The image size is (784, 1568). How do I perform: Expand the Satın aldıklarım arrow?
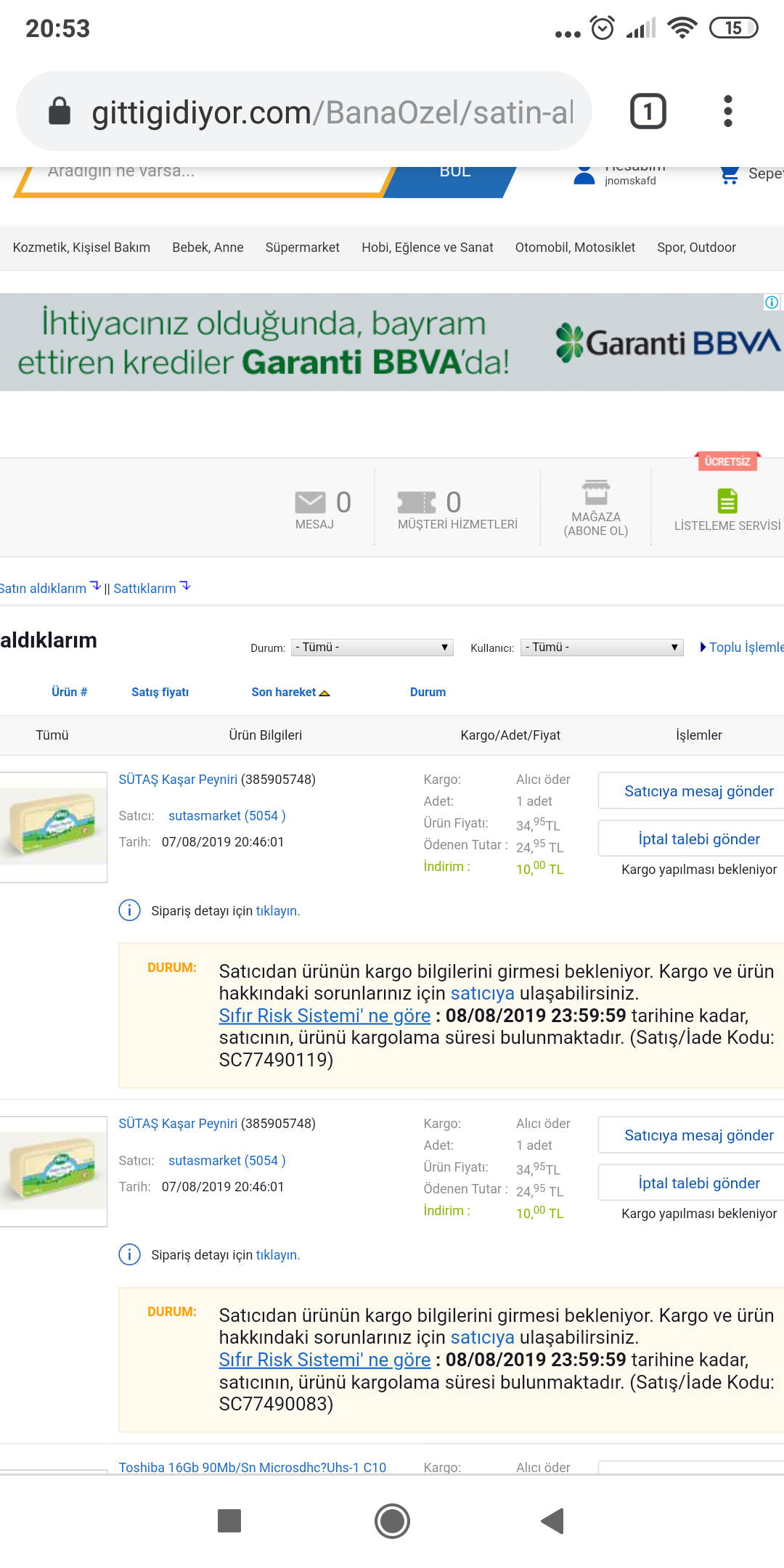(x=95, y=586)
